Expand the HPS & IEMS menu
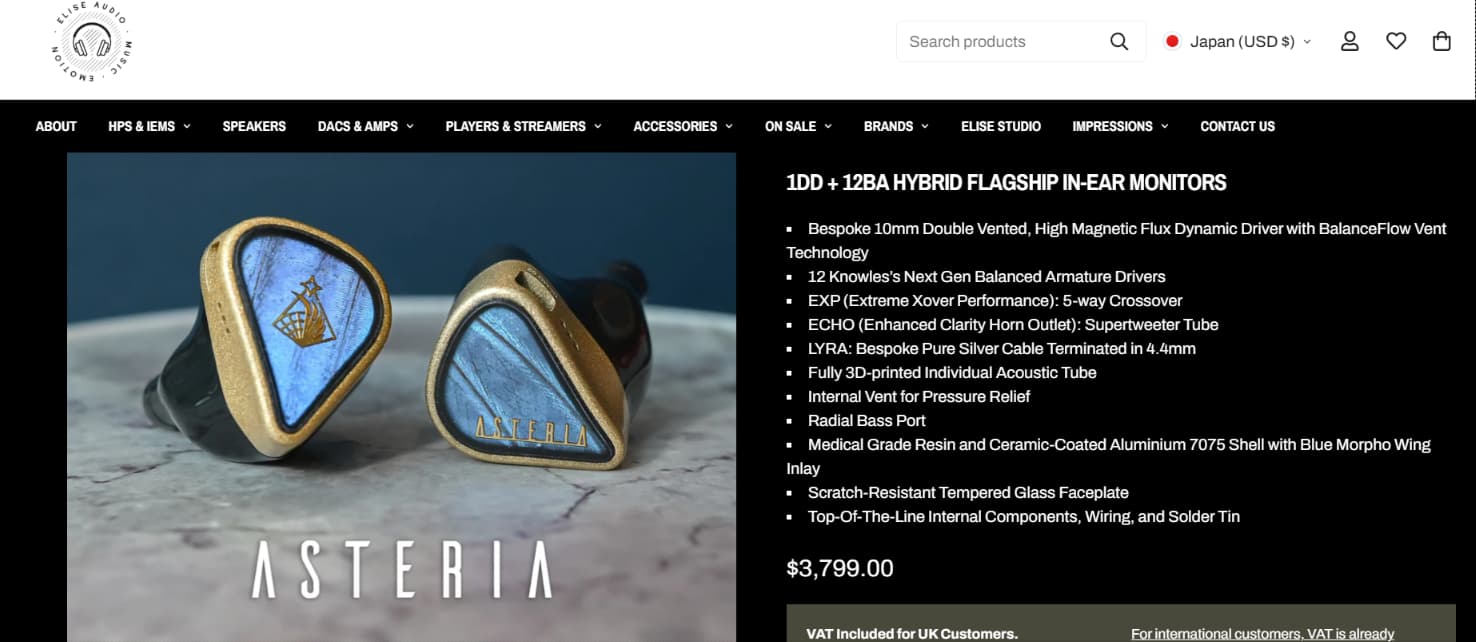This screenshot has height=642, width=1476. pyautogui.click(x=149, y=126)
